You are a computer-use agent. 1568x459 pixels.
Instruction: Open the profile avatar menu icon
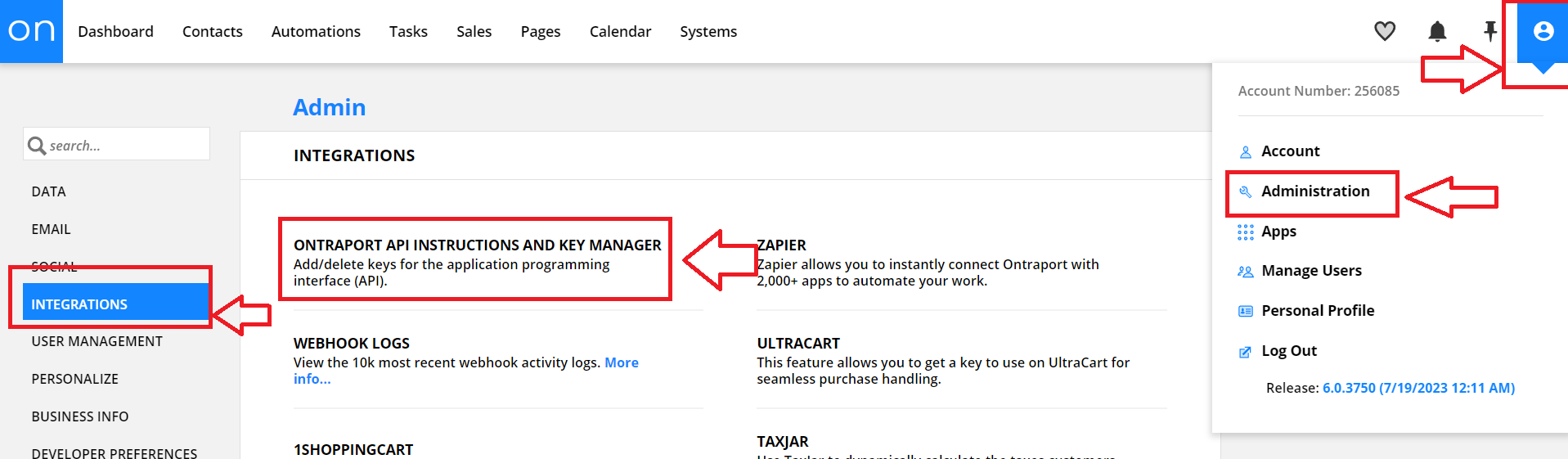(x=1543, y=31)
